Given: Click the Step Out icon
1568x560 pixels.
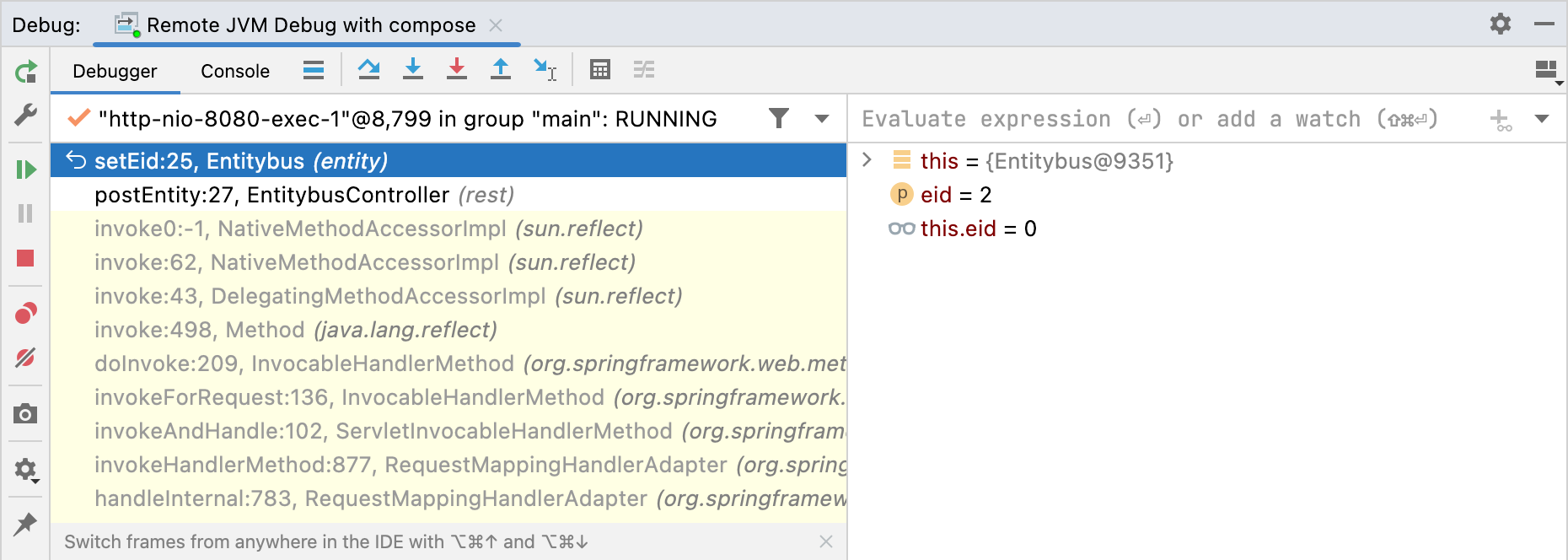Looking at the screenshot, I should tap(501, 69).
